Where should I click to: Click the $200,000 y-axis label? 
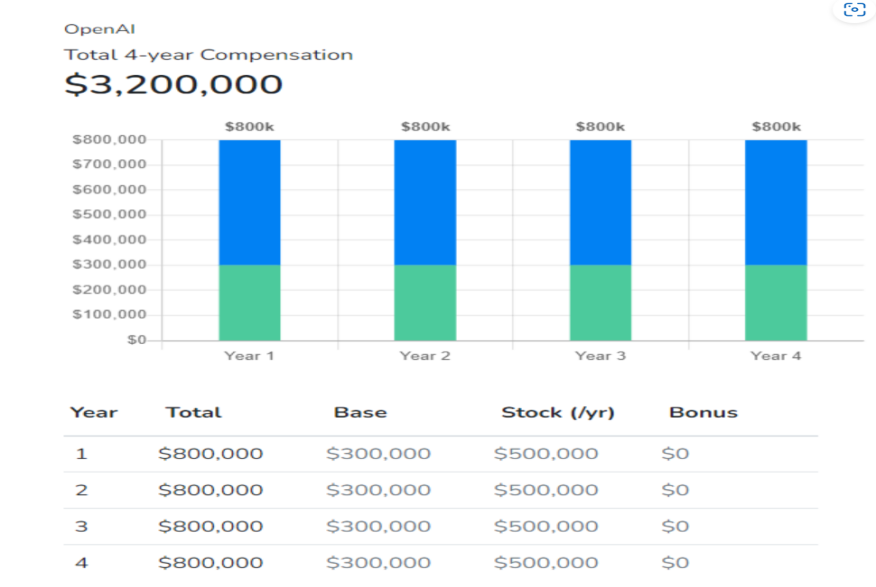click(110, 289)
